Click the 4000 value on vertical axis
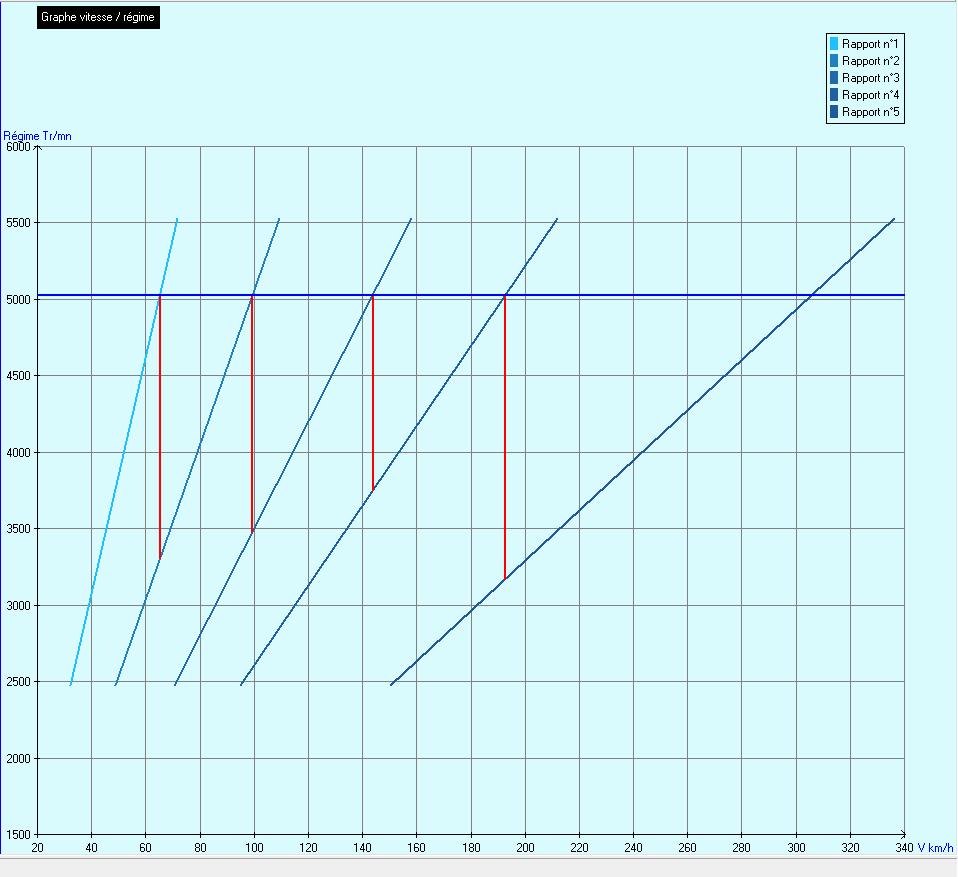Screen dimensions: 958x877 coord(18,453)
